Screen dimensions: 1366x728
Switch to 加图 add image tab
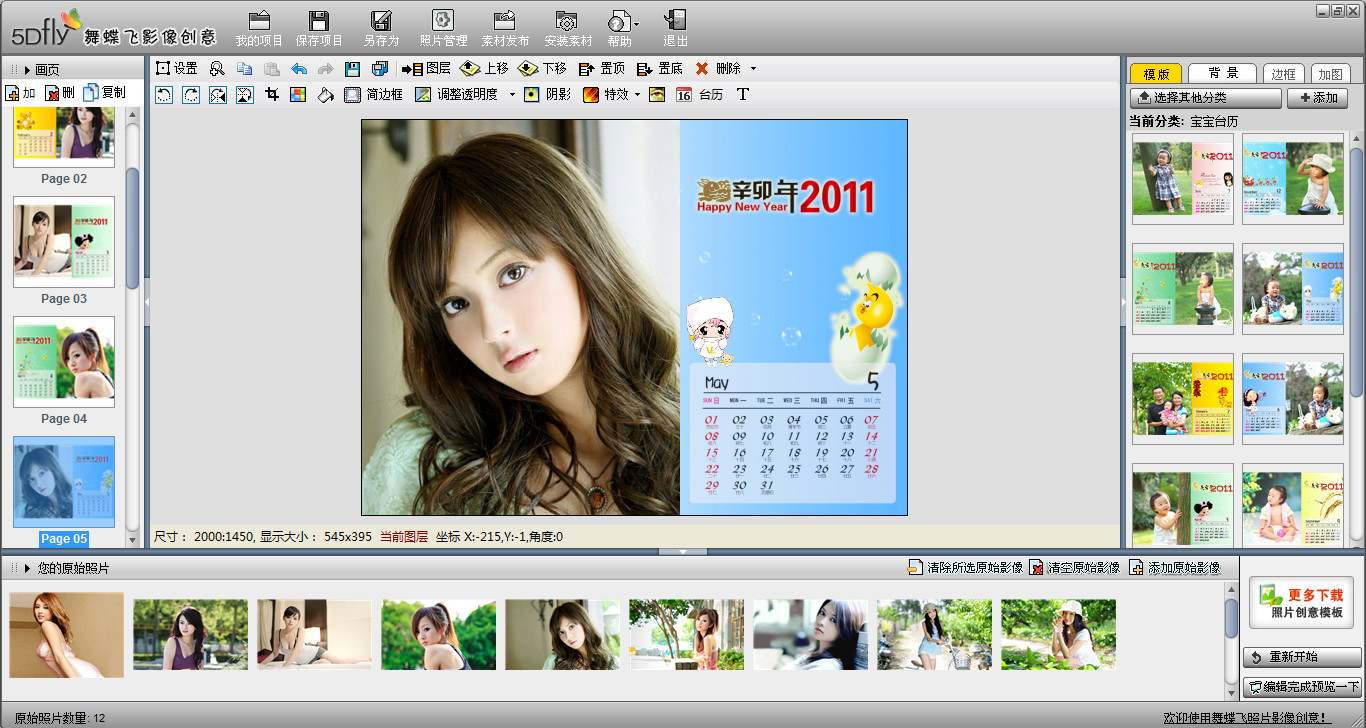(x=1330, y=73)
